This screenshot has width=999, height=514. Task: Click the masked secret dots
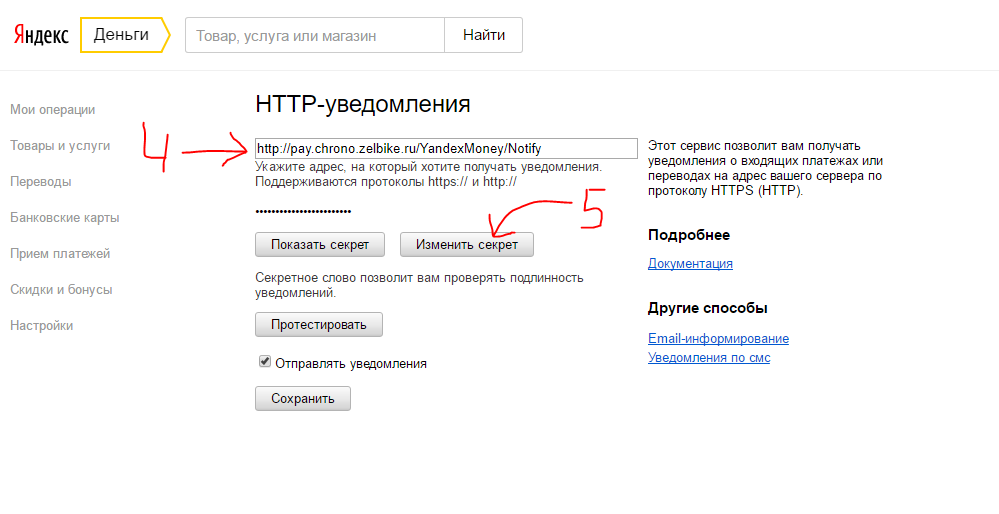click(303, 211)
